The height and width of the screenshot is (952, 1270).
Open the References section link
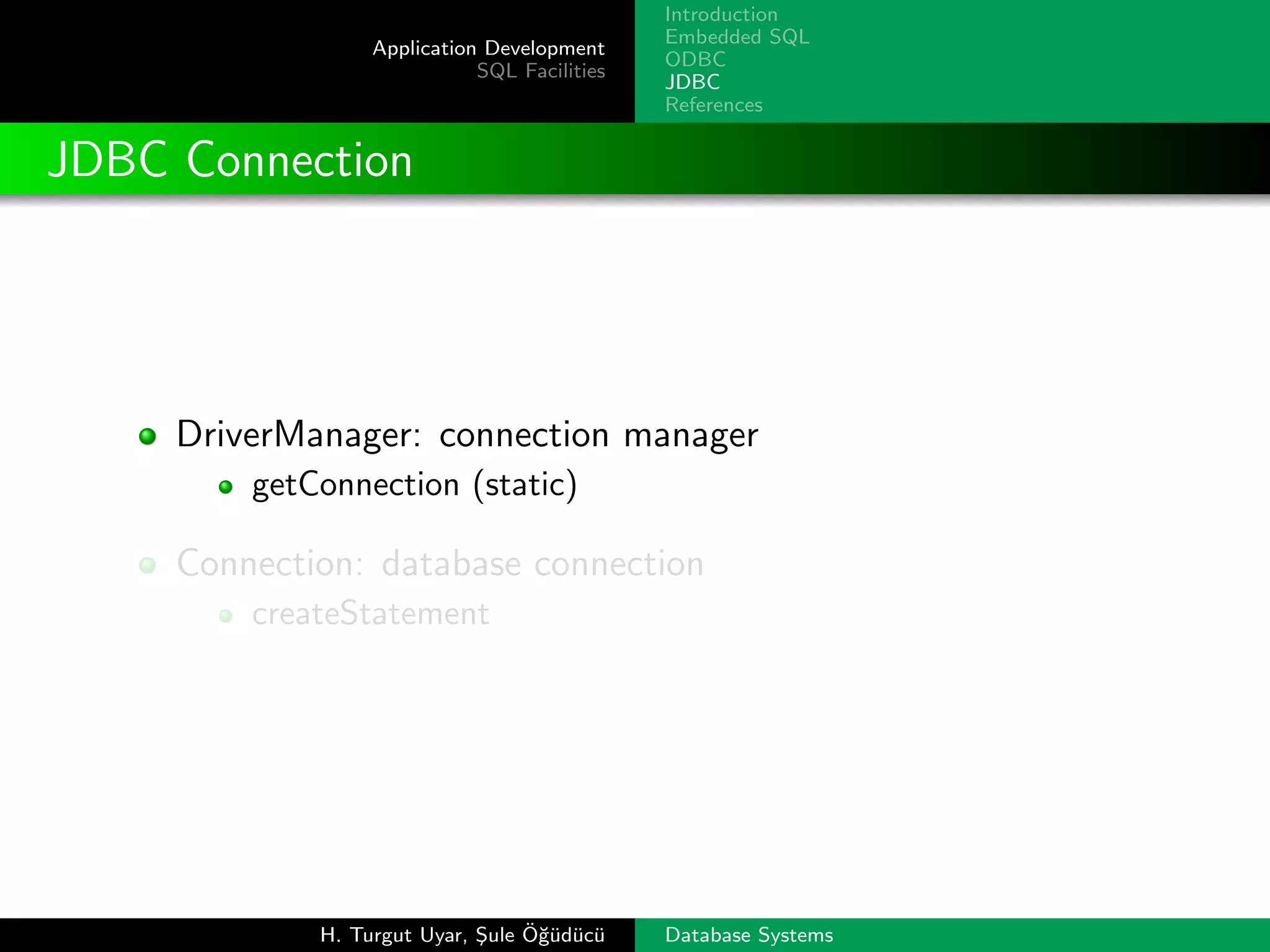pyautogui.click(x=714, y=105)
